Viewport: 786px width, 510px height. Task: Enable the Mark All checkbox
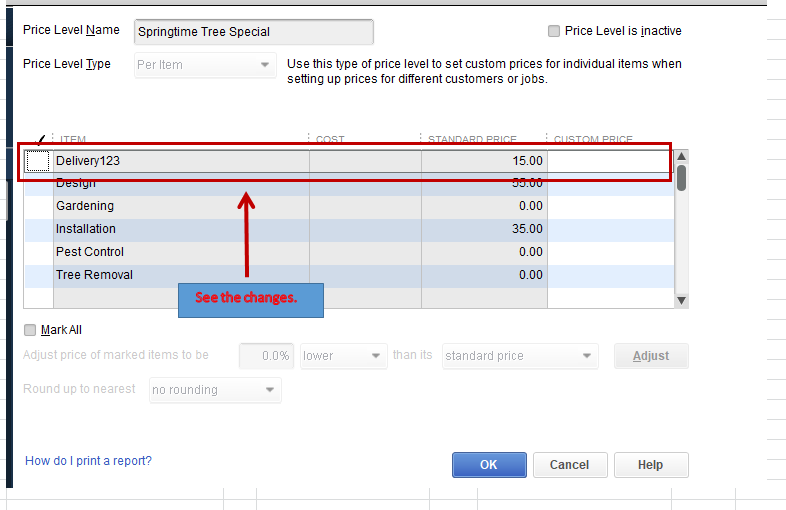point(30,330)
